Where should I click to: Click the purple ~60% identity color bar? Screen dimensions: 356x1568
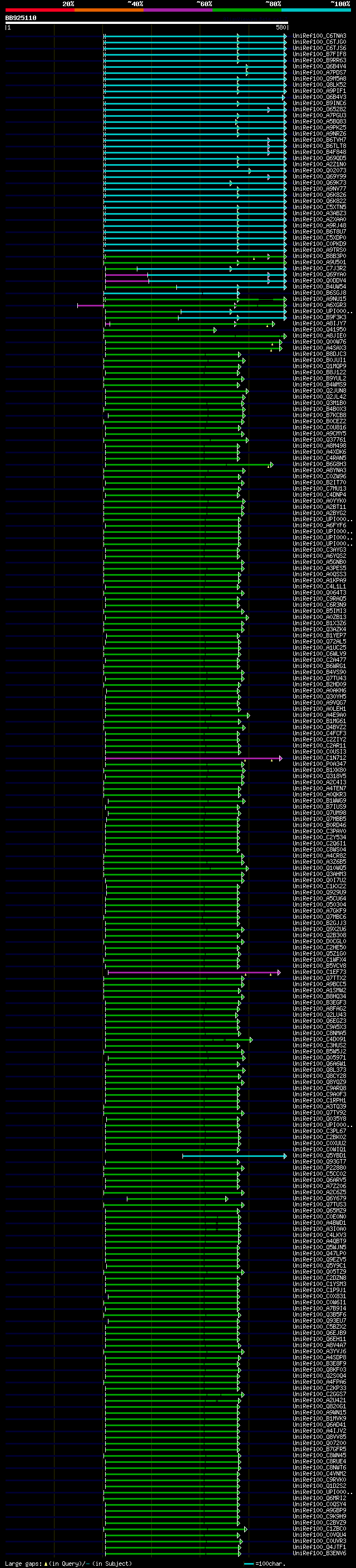point(179,10)
